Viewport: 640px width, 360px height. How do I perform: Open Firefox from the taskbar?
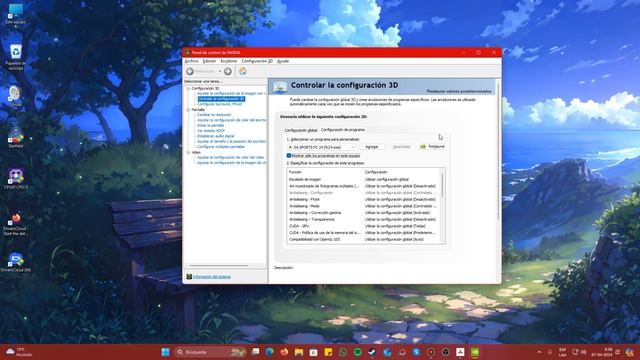coord(284,352)
